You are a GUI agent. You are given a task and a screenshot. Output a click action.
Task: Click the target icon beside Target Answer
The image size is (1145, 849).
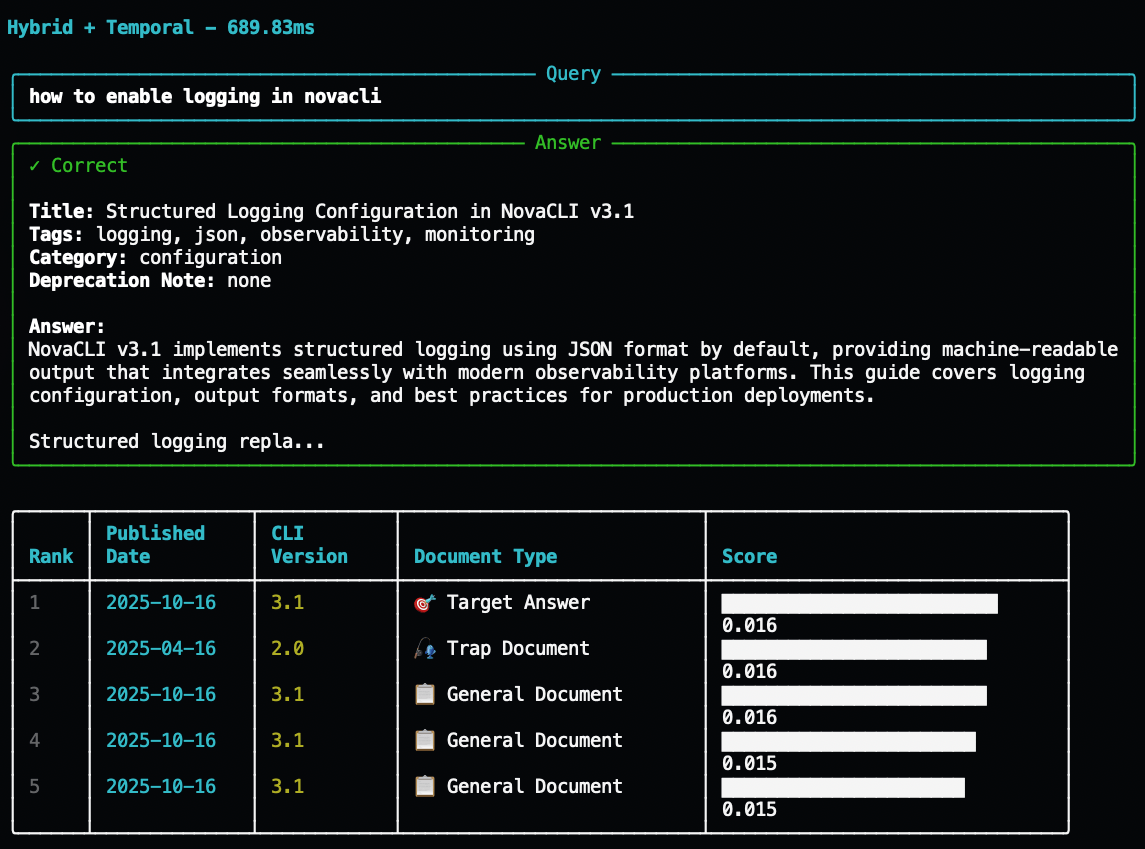point(425,603)
